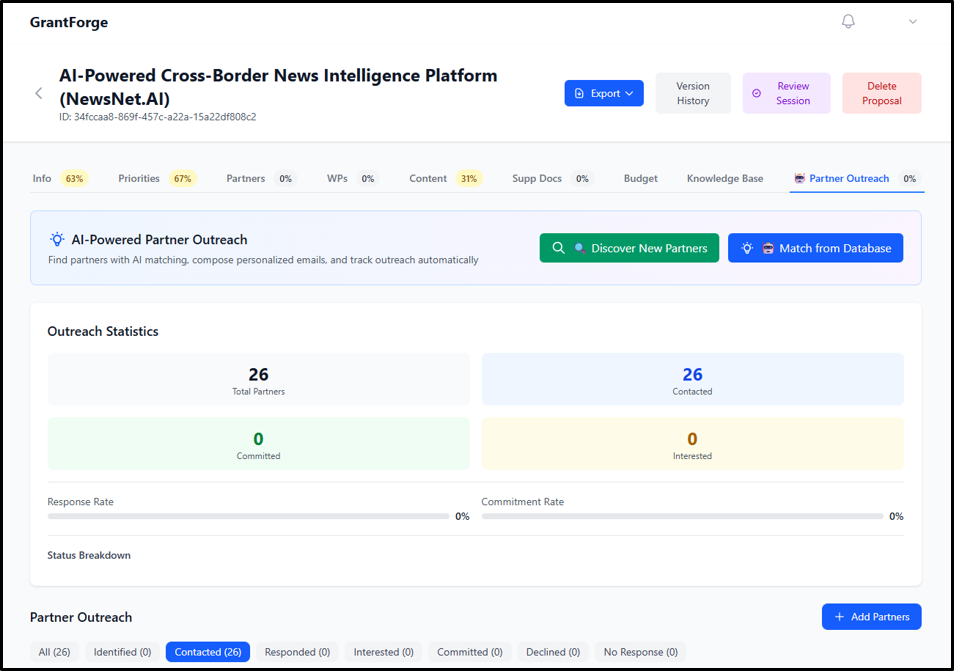Click the export document icon on the Export button
The height and width of the screenshot is (671, 954).
[x=578, y=93]
